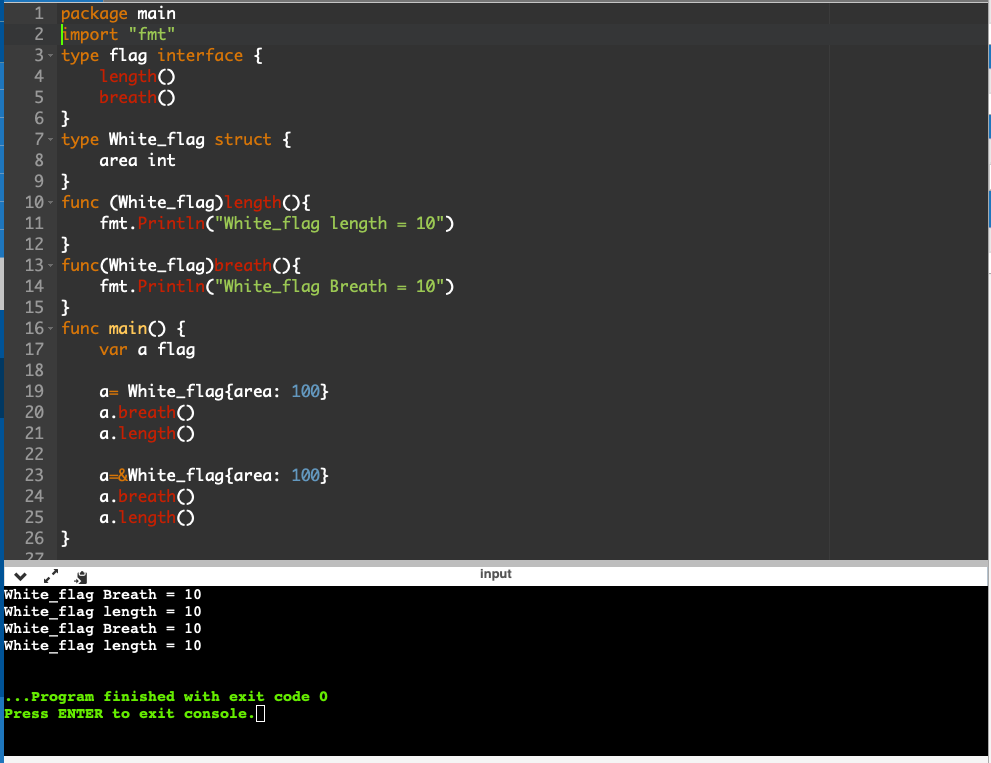Image resolution: width=991 pixels, height=763 pixels.
Task: Click the Program finished output message
Action: point(165,696)
